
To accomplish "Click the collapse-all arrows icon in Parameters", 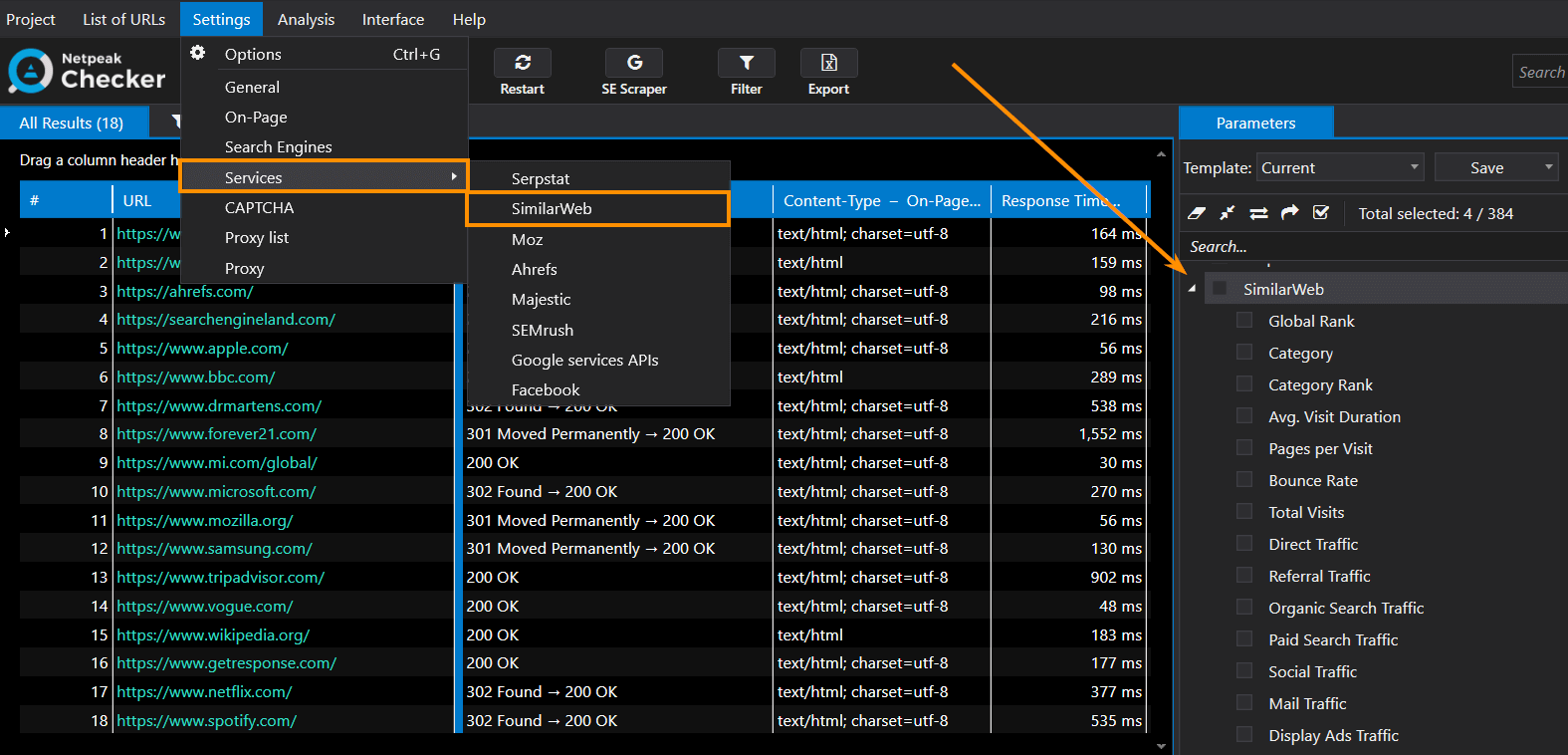I will pos(1228,213).
